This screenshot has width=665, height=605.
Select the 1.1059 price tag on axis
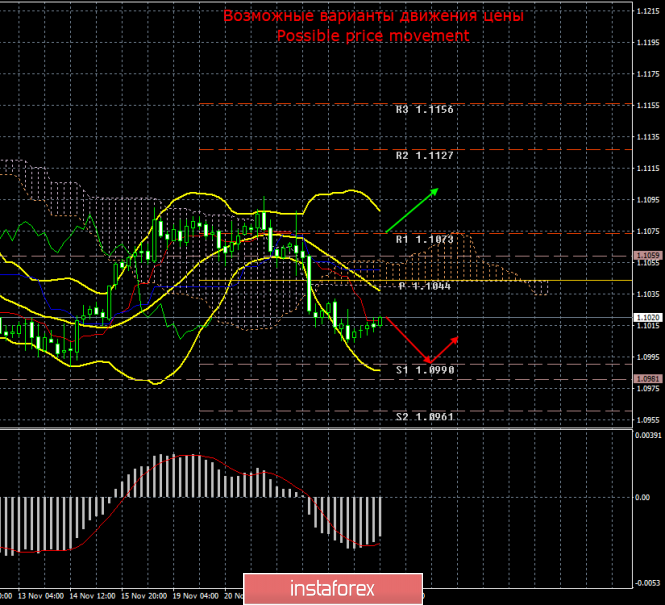pos(648,256)
